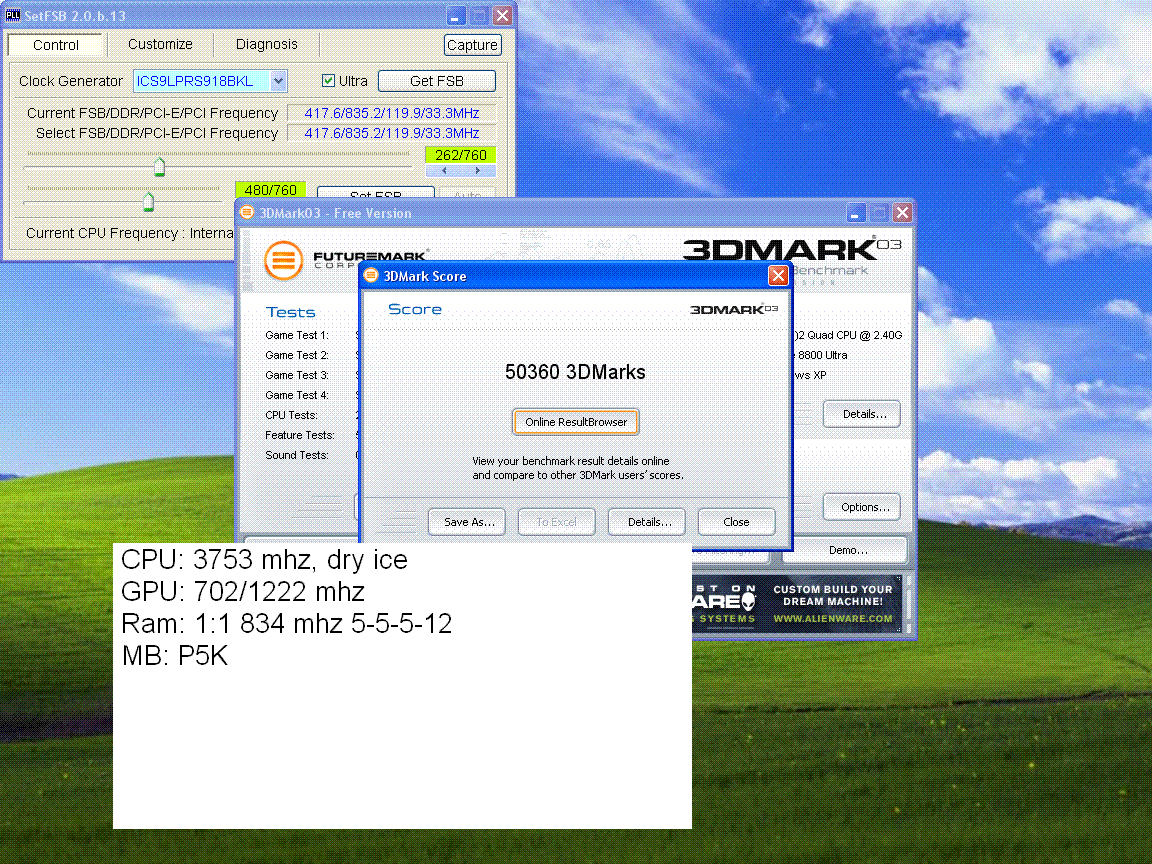Click the 'MB: P5K' note line
Viewport: 1152px width, 864px height.
(x=175, y=655)
